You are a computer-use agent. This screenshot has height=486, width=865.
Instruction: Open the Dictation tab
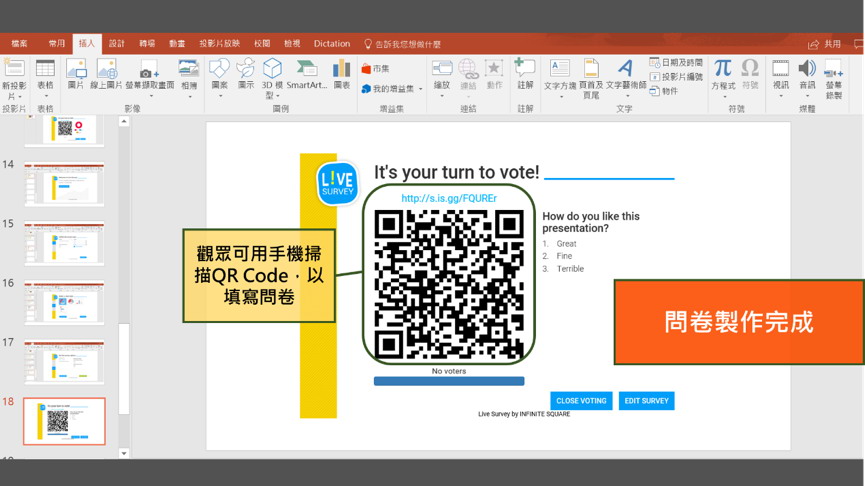pos(332,44)
